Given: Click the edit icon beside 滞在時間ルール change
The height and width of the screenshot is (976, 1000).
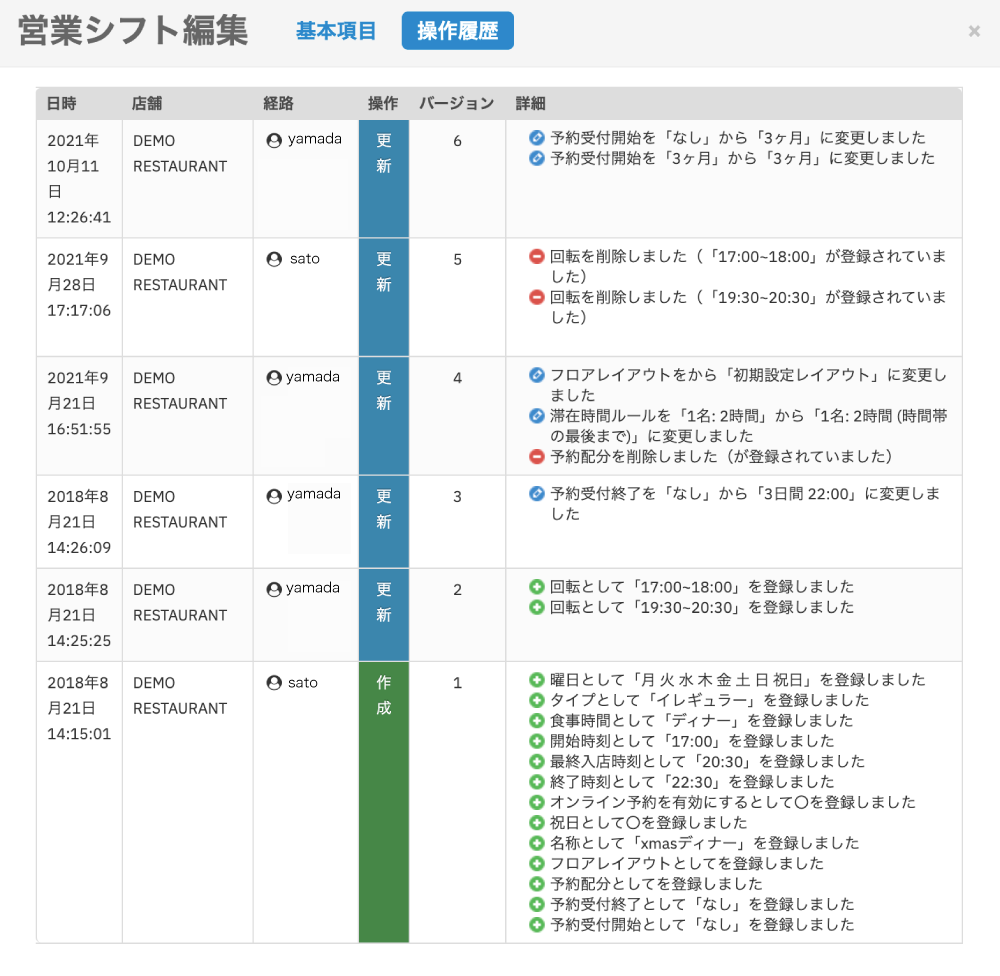Looking at the screenshot, I should 537,415.
